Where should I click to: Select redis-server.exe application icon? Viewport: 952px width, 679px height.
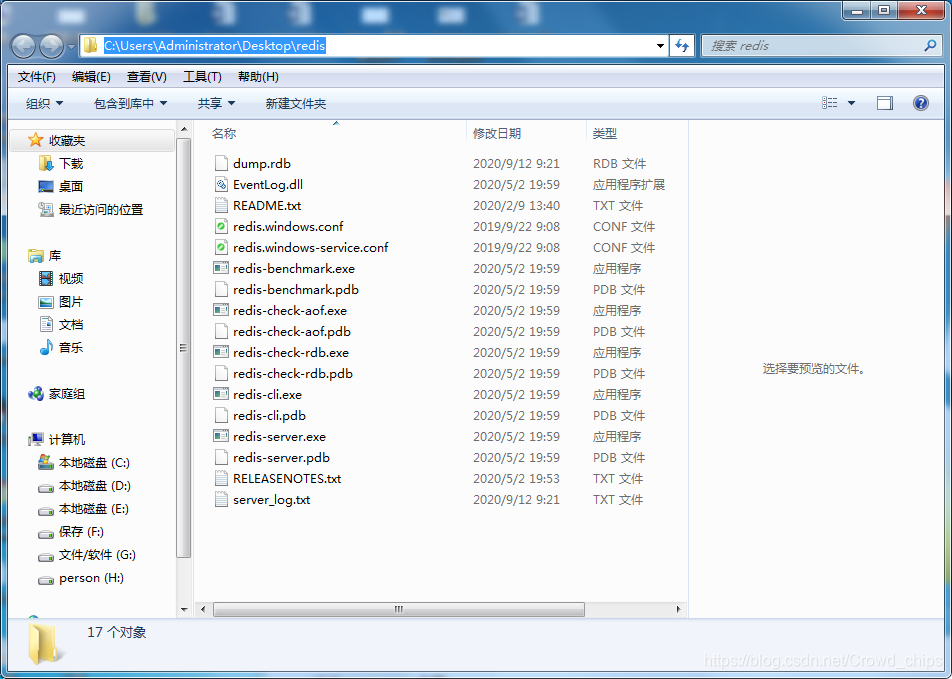tap(221, 436)
